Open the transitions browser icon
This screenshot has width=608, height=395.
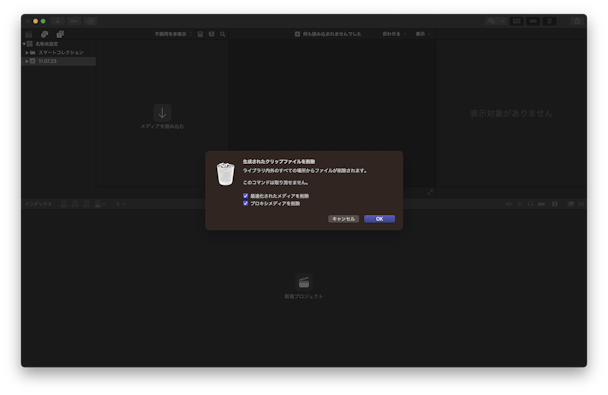click(x=581, y=204)
